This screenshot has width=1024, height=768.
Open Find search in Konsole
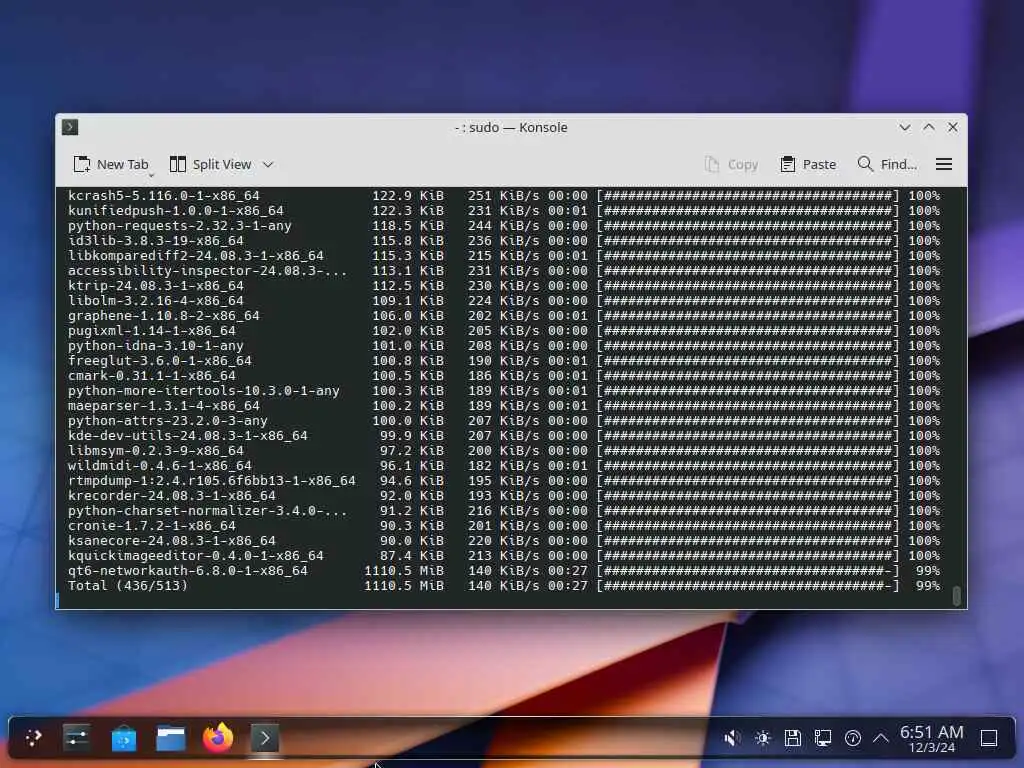coord(887,165)
